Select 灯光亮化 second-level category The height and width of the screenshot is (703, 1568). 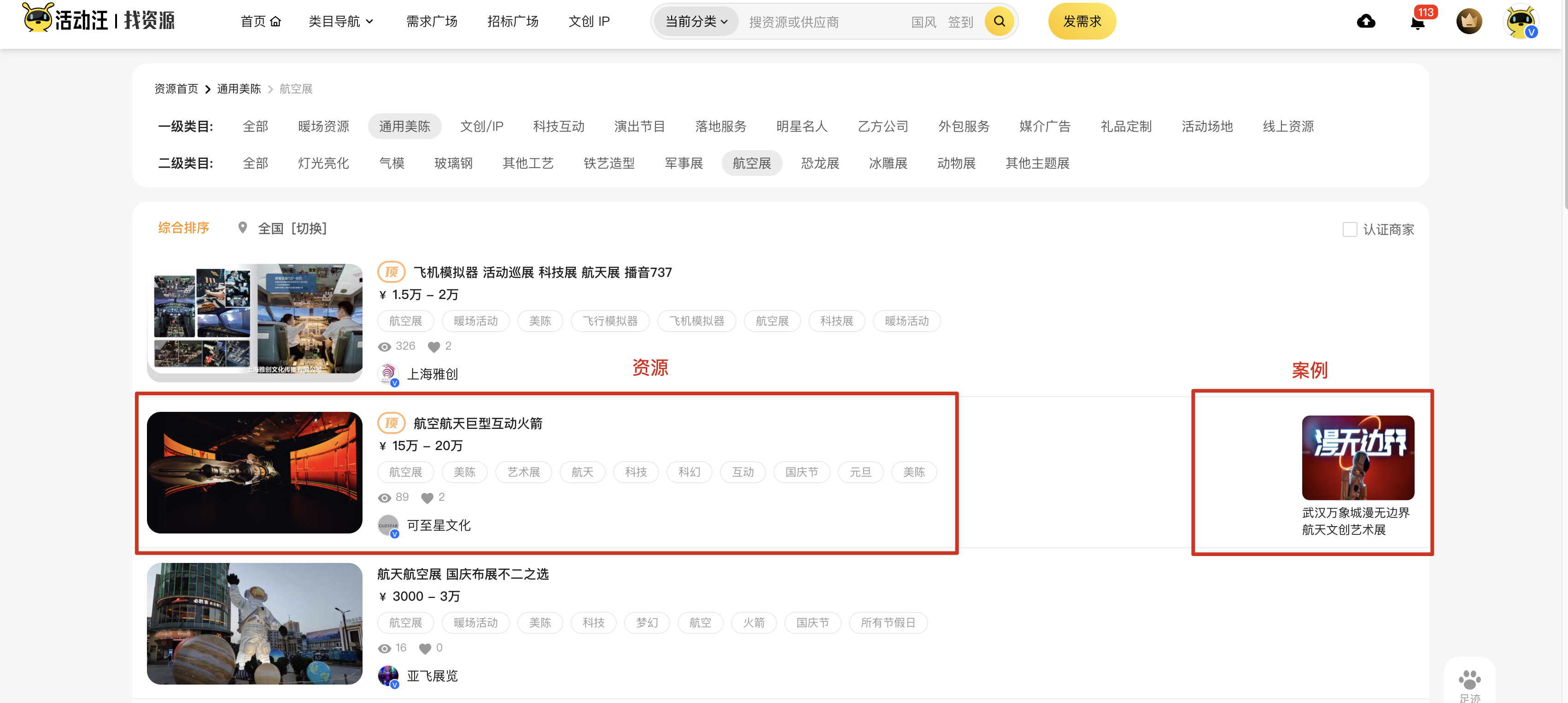point(323,163)
